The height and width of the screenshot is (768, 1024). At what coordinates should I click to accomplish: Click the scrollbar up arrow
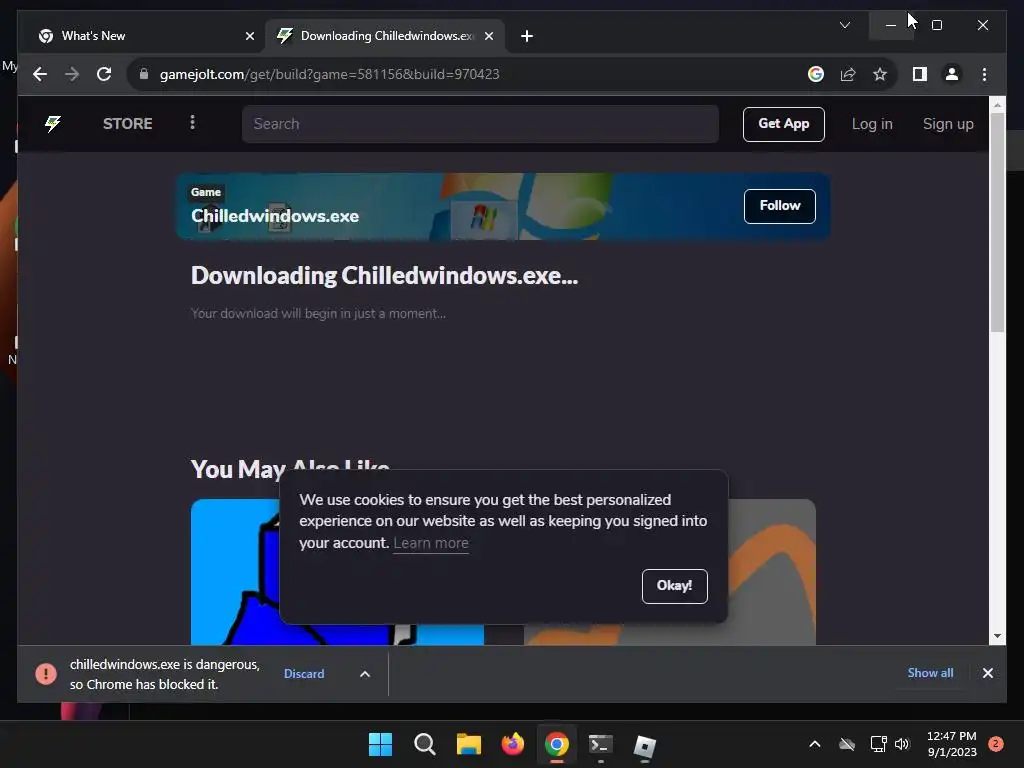point(997,104)
